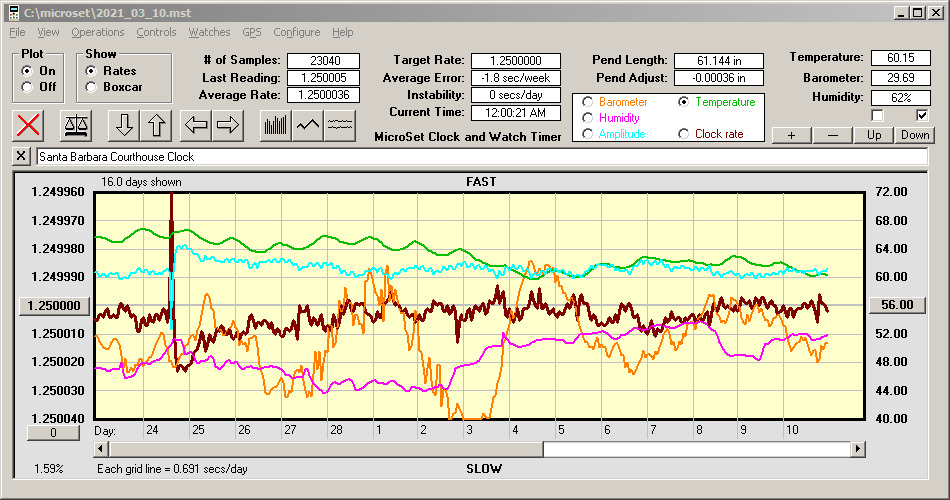
Task: Tick the unchecked box below Humidity
Action: coord(876,116)
